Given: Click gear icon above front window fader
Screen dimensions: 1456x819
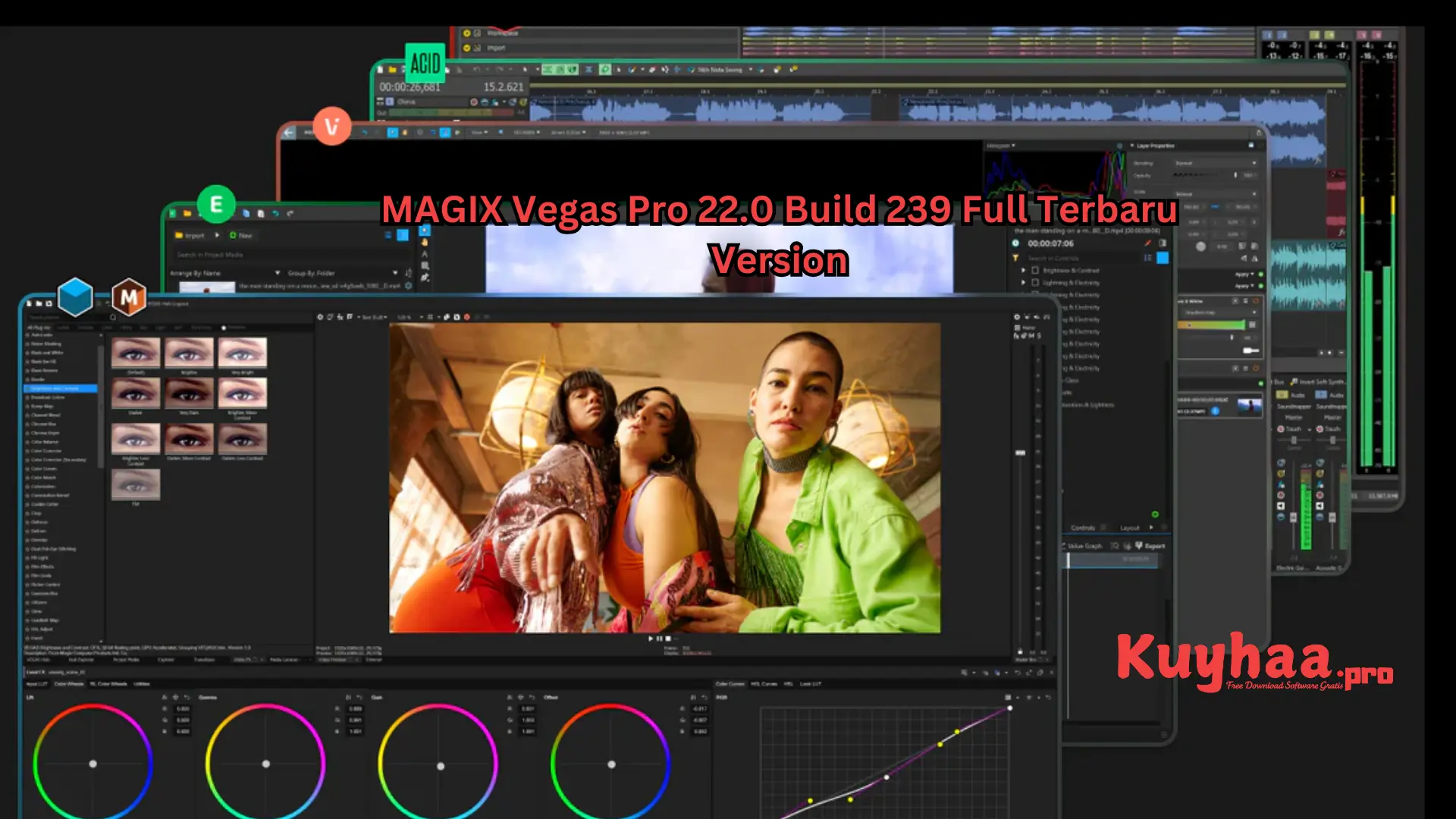Looking at the screenshot, I should (x=1018, y=317).
